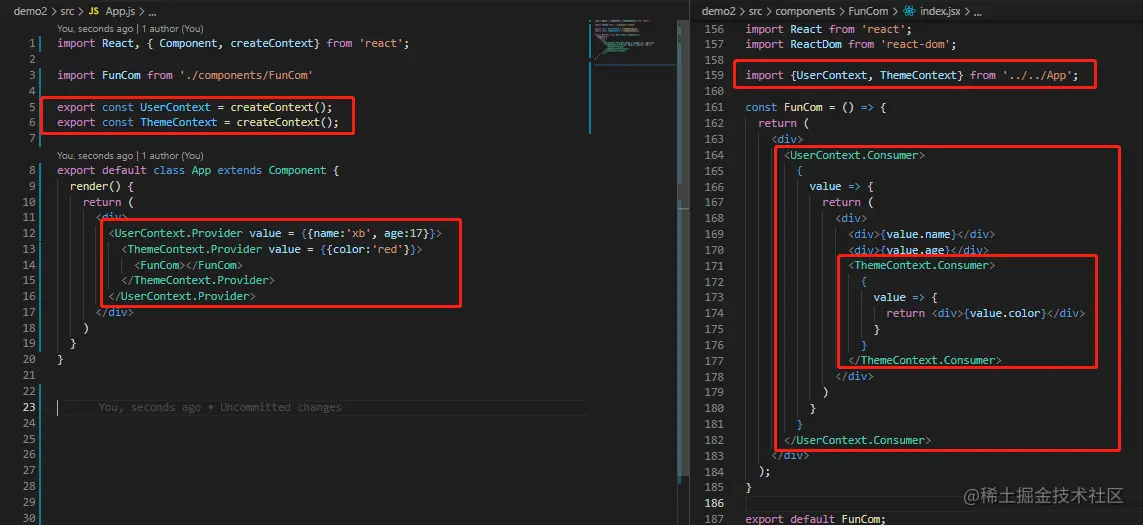
Task: Click the demo2 breadcrumb in the left editor
Action: pos(31,12)
